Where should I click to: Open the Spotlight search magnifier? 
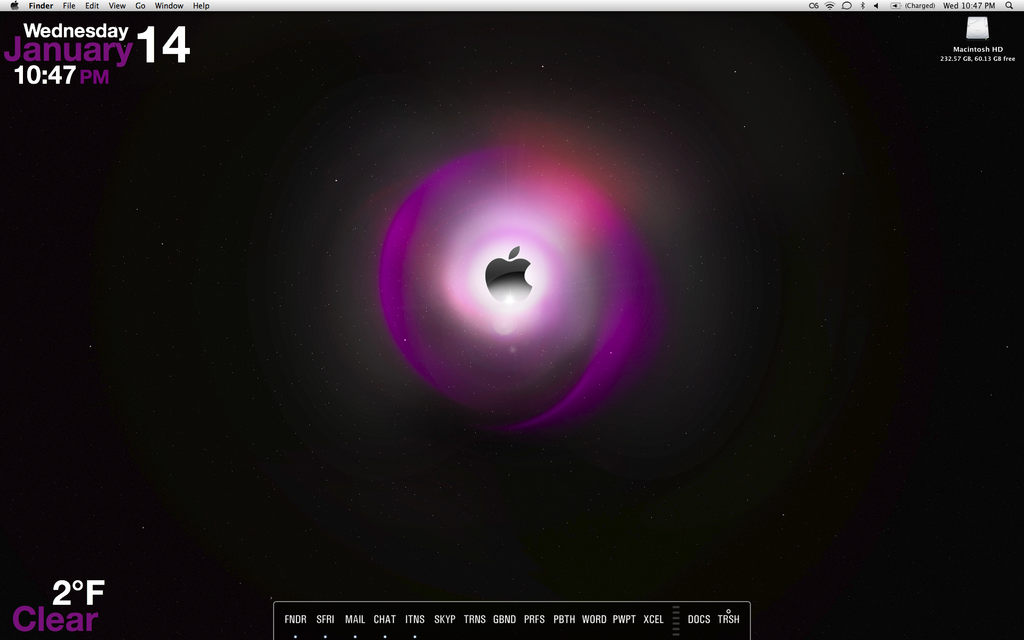pyautogui.click(x=1009, y=5)
